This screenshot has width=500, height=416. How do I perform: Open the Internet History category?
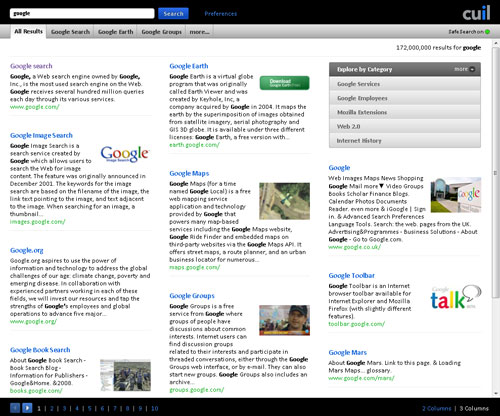click(405, 141)
